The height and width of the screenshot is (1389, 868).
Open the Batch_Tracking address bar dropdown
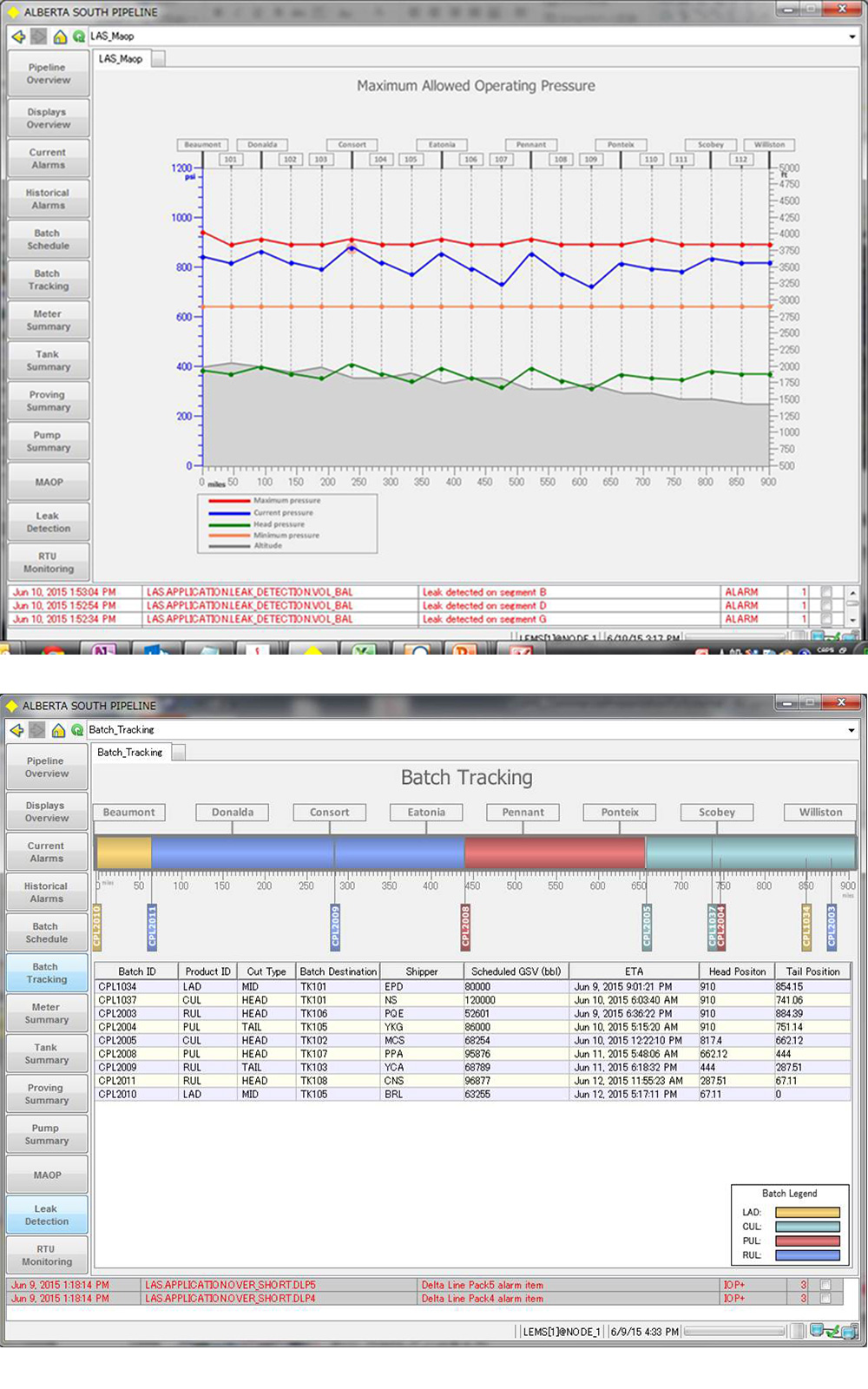click(x=851, y=730)
